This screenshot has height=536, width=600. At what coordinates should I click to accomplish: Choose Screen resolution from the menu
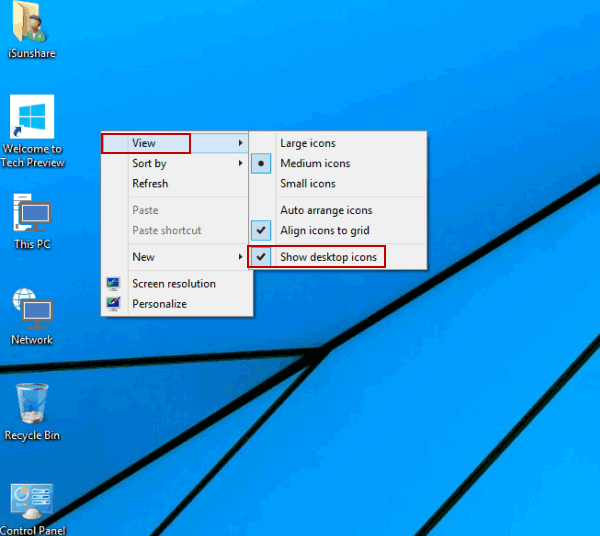(175, 284)
